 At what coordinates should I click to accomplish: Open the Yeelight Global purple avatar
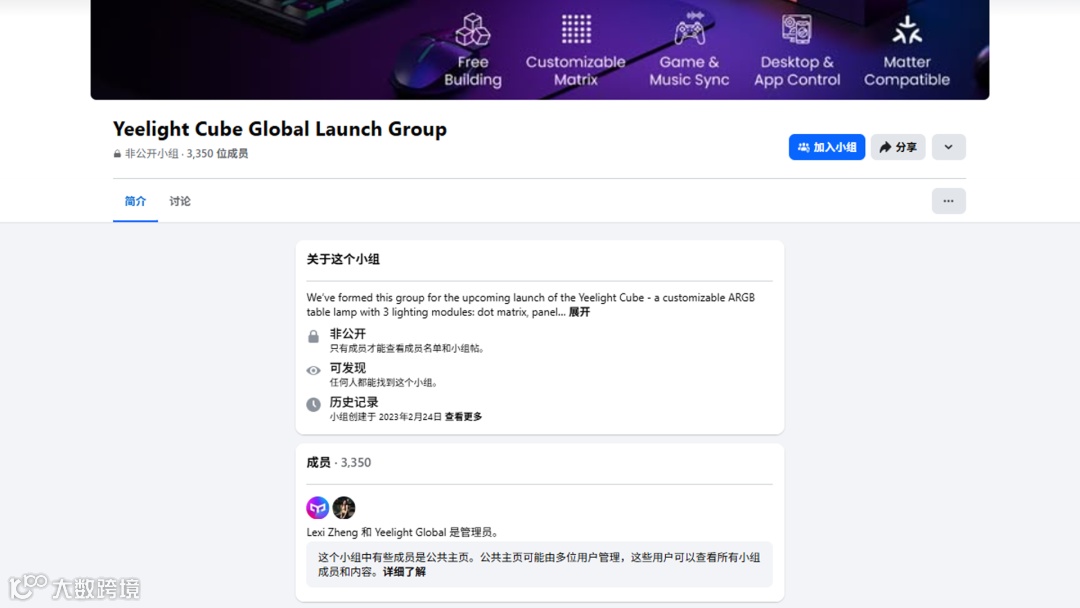(318, 507)
